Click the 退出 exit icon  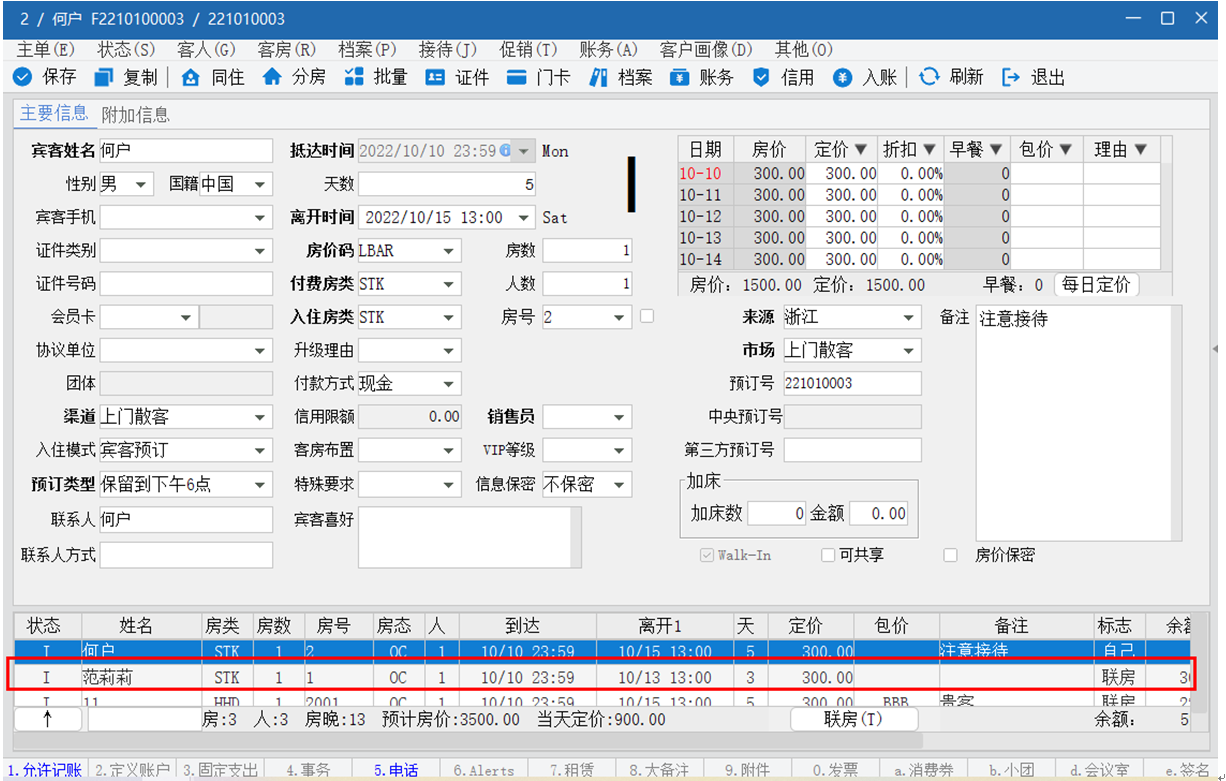[x=1011, y=77]
